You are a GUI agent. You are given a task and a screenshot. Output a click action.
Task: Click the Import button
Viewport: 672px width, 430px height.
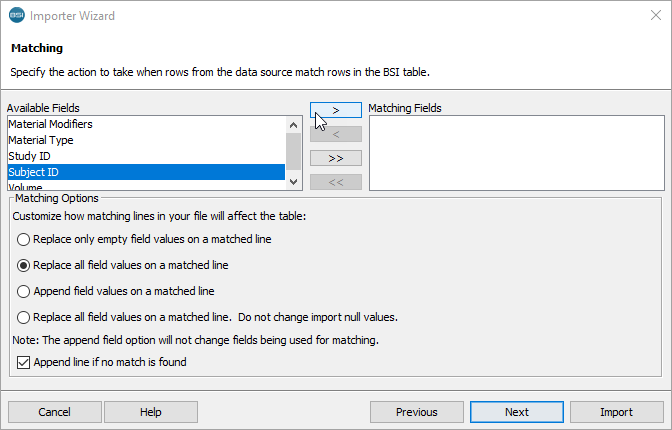coord(616,412)
